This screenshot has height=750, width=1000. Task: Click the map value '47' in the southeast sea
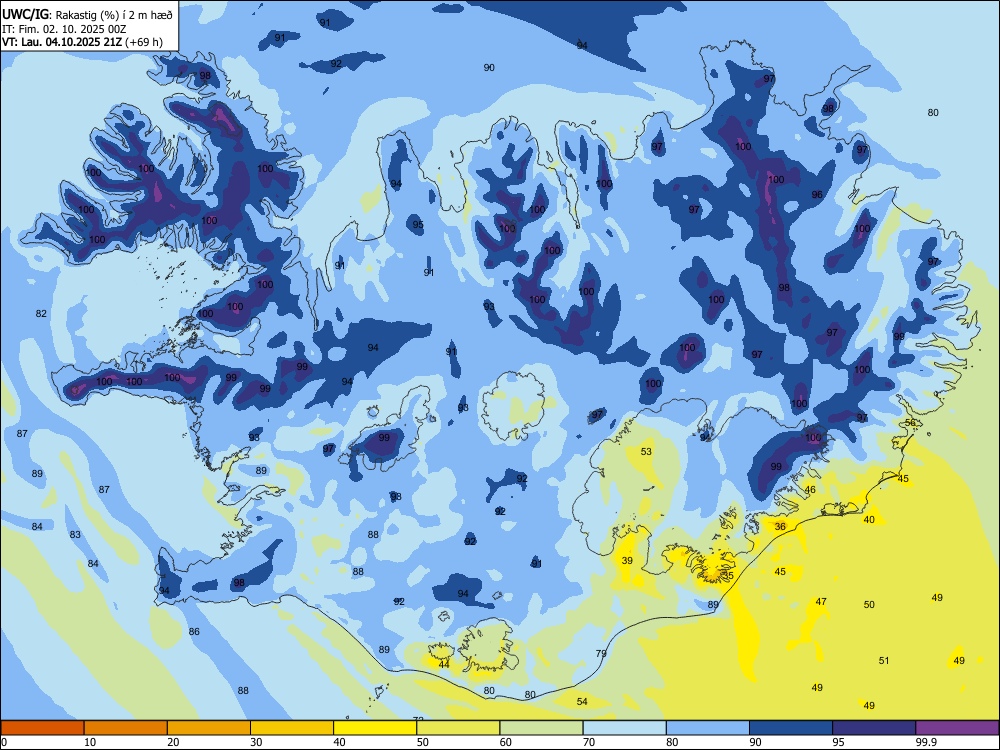point(821,601)
